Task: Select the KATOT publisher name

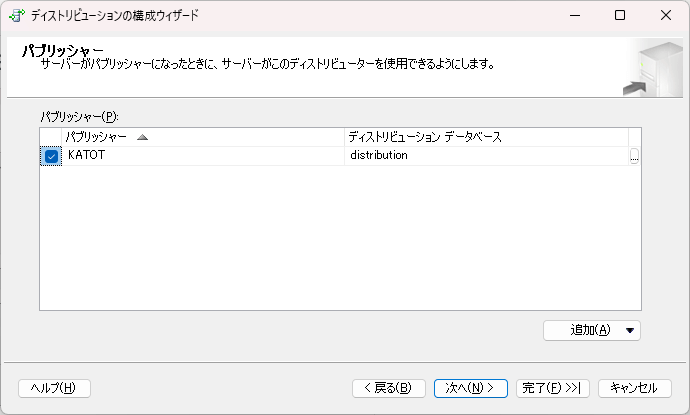Action: tap(87, 156)
